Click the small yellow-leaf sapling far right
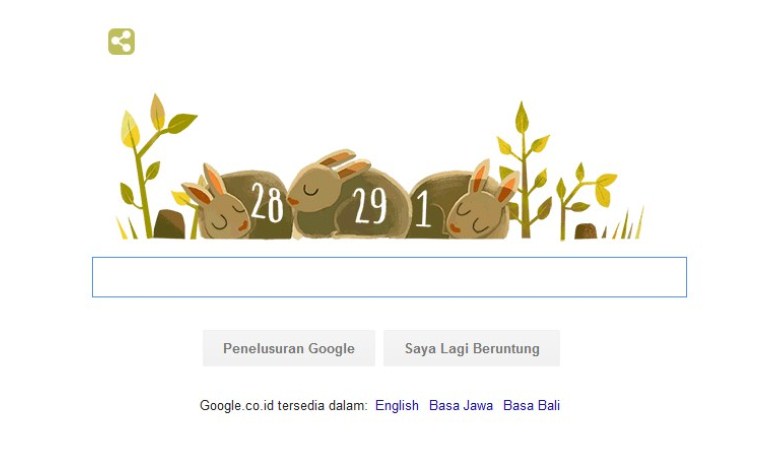Image resolution: width=770 pixels, height=470 pixels. [x=584, y=199]
